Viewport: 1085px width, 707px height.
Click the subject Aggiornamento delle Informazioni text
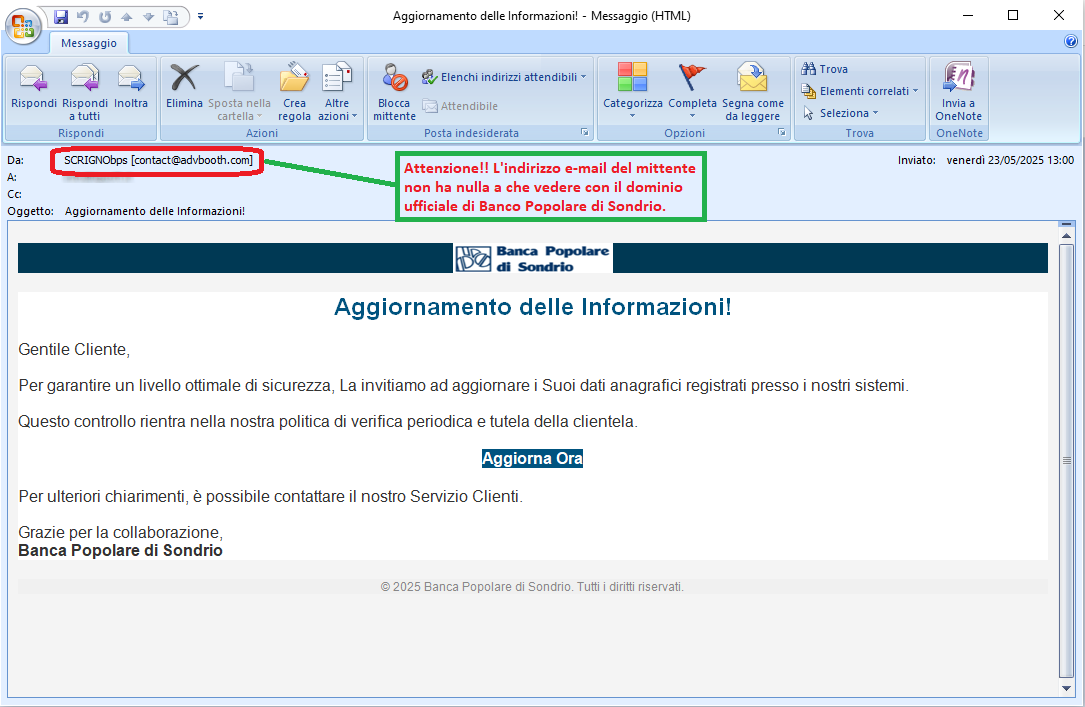[x=155, y=211]
